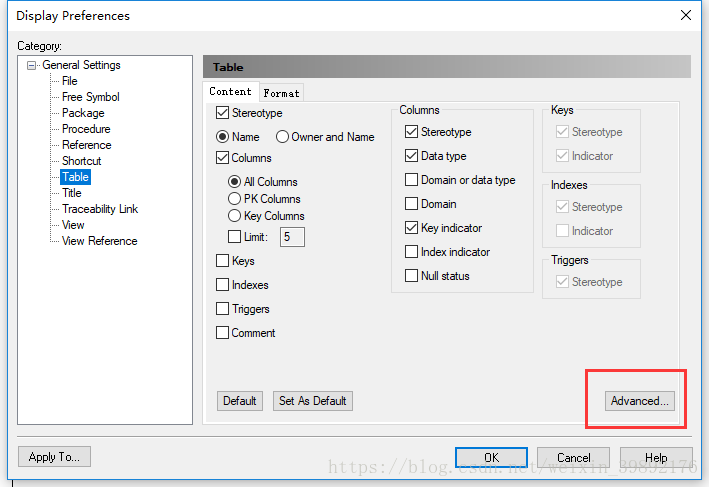Click Indicator in the Keys group
Screen dimensions: 709x487
562,156
